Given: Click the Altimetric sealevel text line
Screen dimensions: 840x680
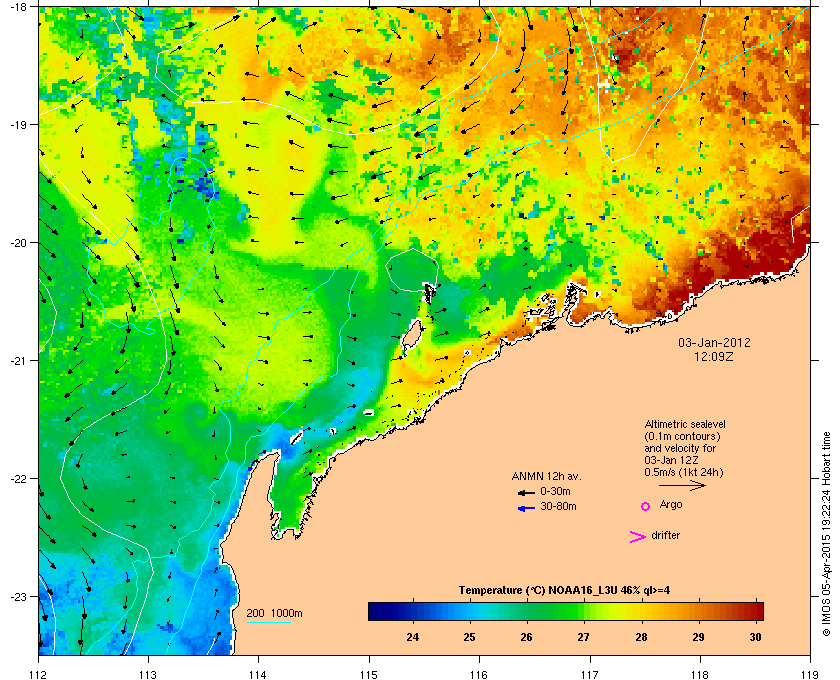Looking at the screenshot, I should tap(685, 424).
